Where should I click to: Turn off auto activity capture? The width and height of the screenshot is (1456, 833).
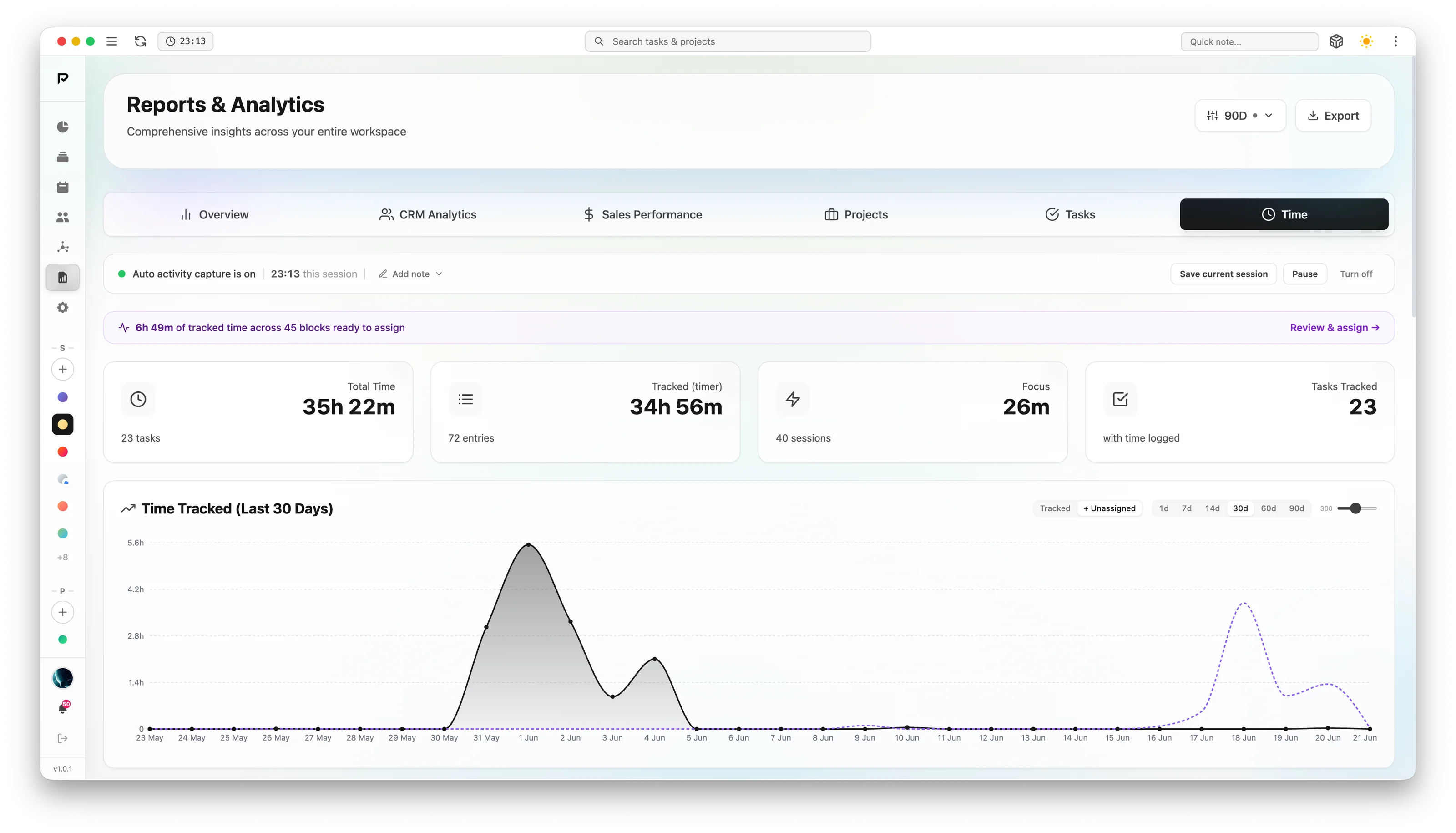[1356, 274]
